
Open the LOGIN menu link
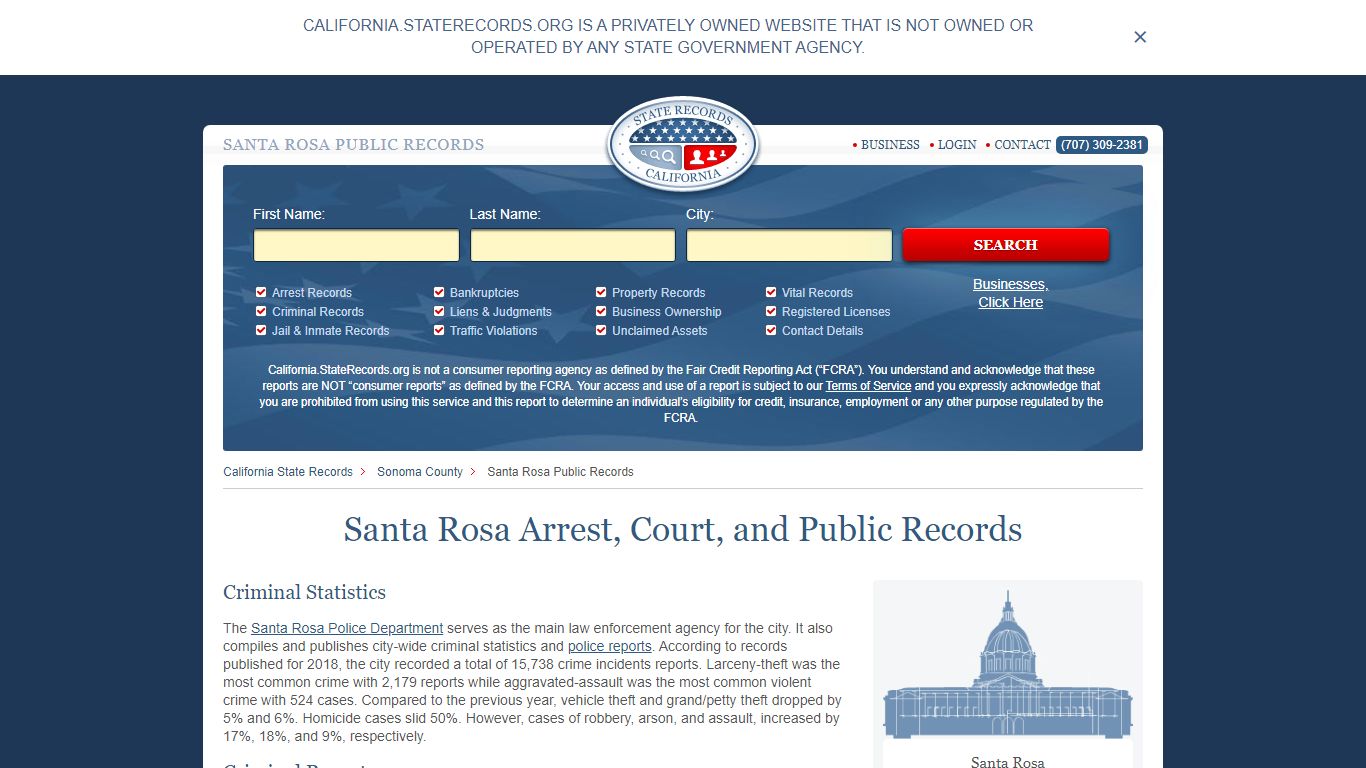point(957,145)
